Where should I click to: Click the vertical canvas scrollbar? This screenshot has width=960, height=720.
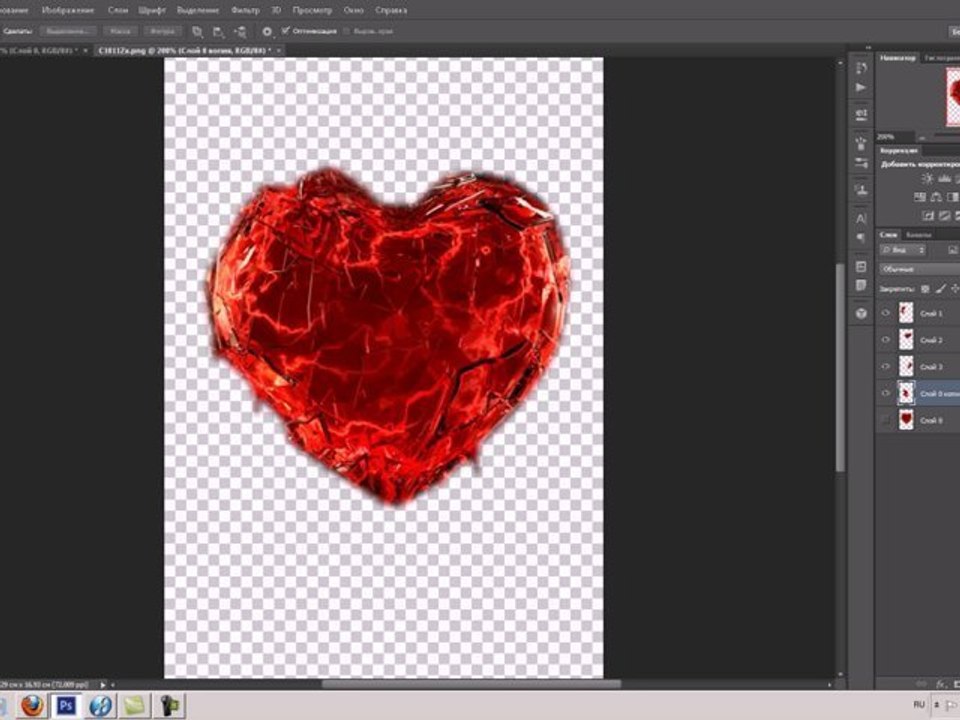tap(840, 367)
